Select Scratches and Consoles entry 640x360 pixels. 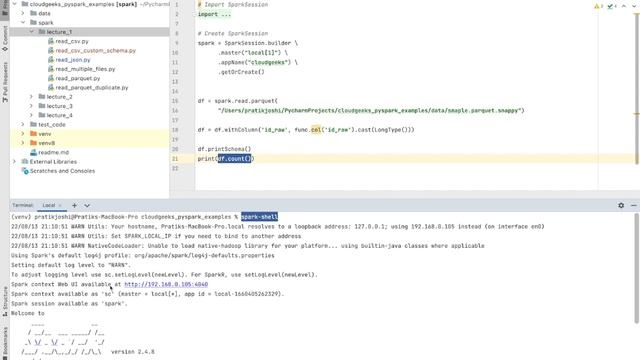tap(62, 171)
